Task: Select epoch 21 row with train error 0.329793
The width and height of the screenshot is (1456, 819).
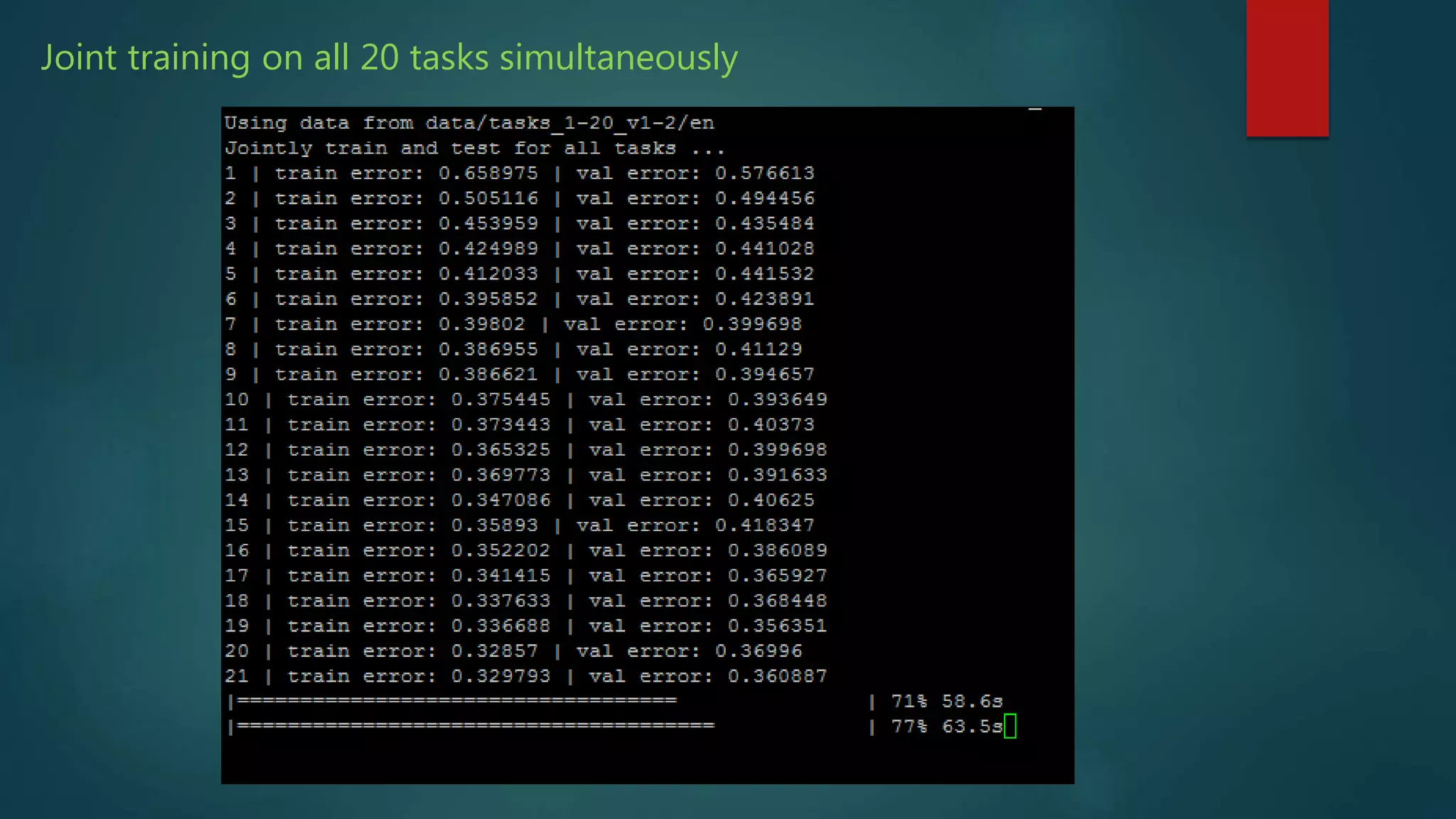Action: 526,676
